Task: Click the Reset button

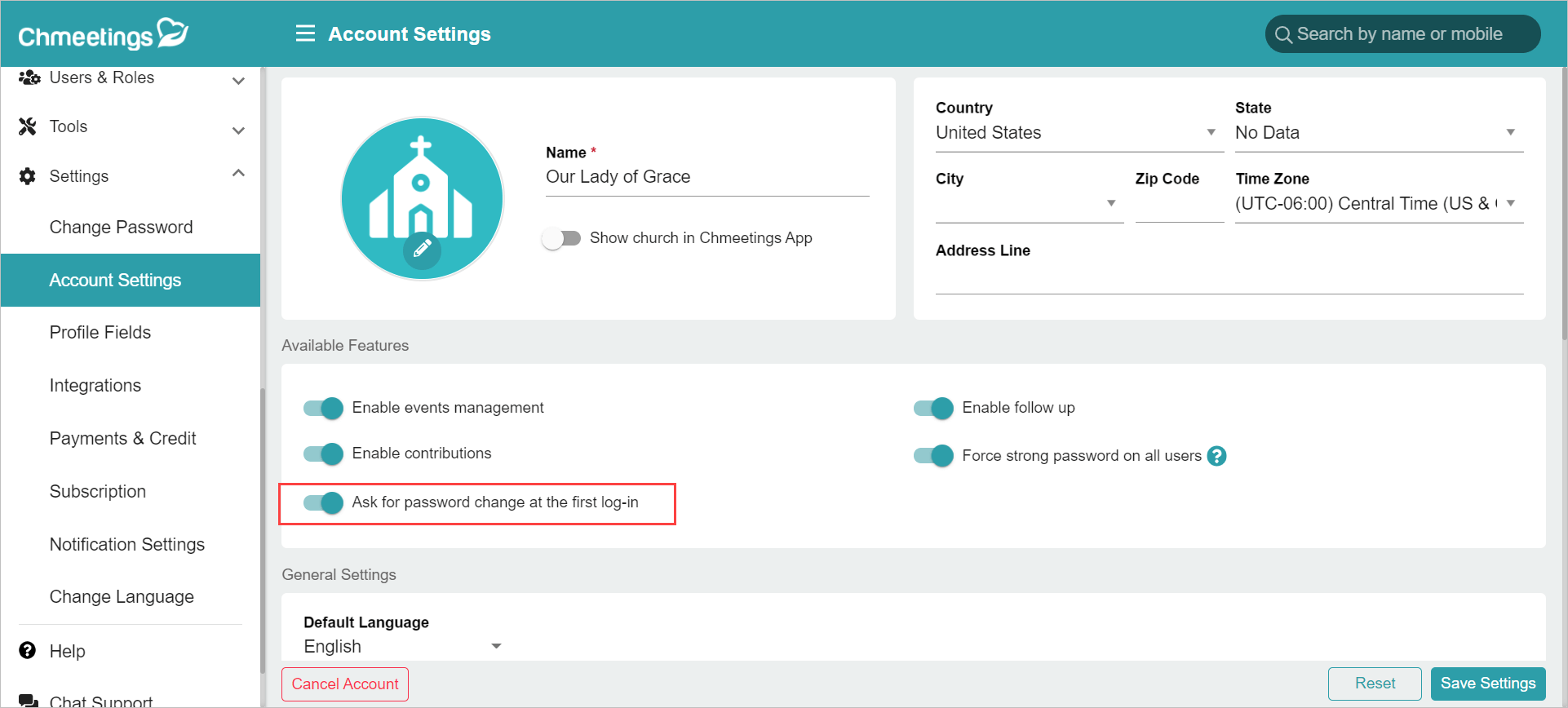Action: pos(1375,684)
